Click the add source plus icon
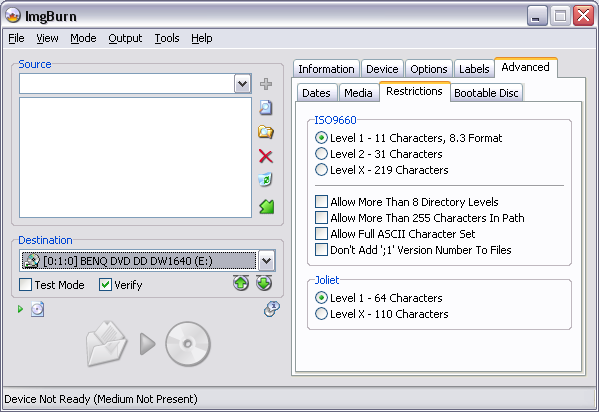Screen dimensions: 599x412 266,84
